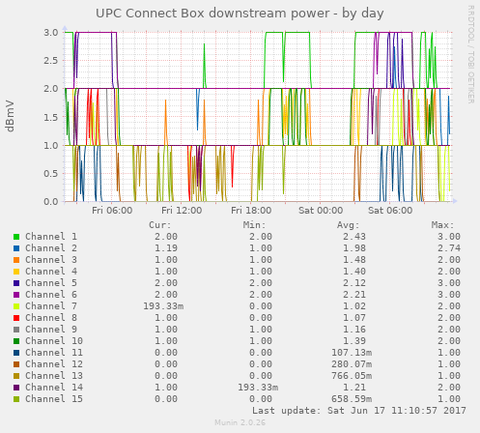
Task: Click the Channel 4 yellow legend swatch
Action: (16, 271)
